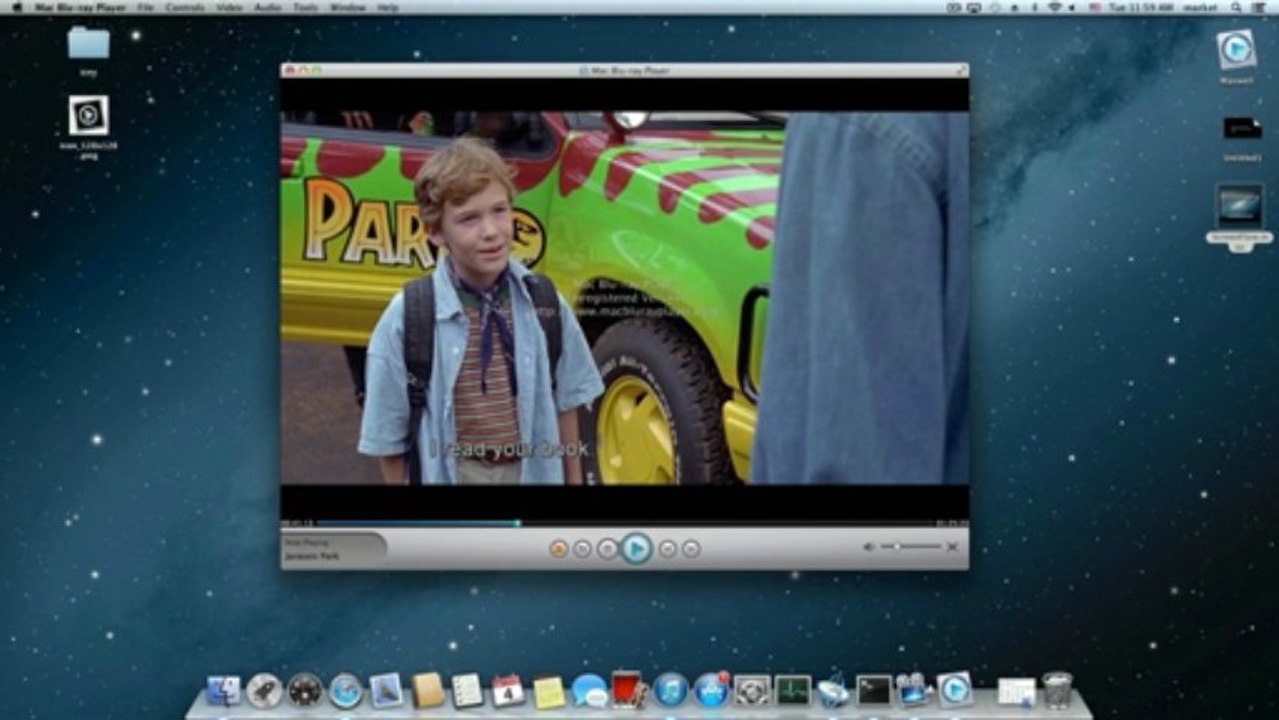Open yellow Notes in the Dock
1279x720 pixels.
point(549,692)
